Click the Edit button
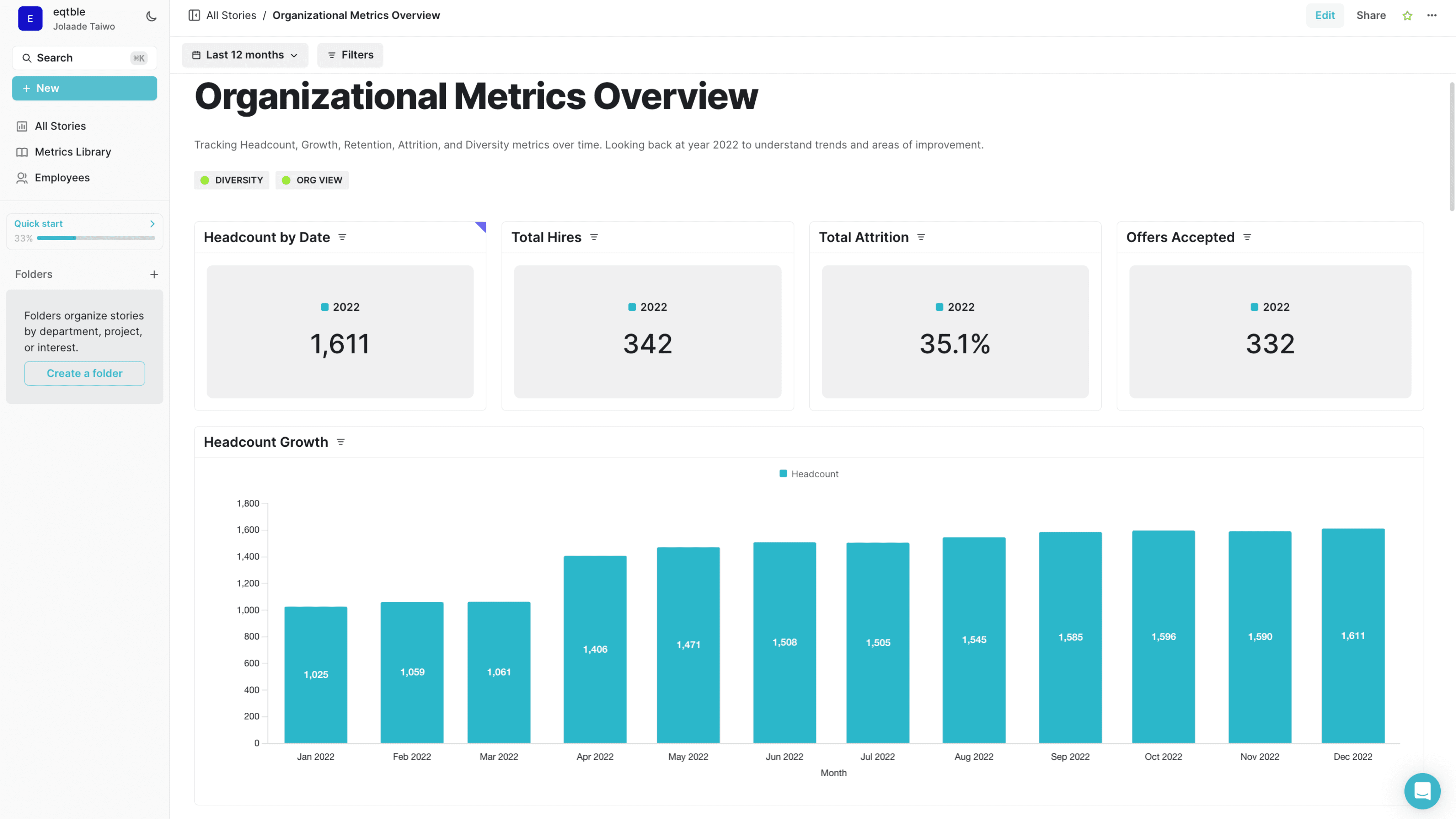Screen dimensions: 1456x819 tap(1324, 15)
